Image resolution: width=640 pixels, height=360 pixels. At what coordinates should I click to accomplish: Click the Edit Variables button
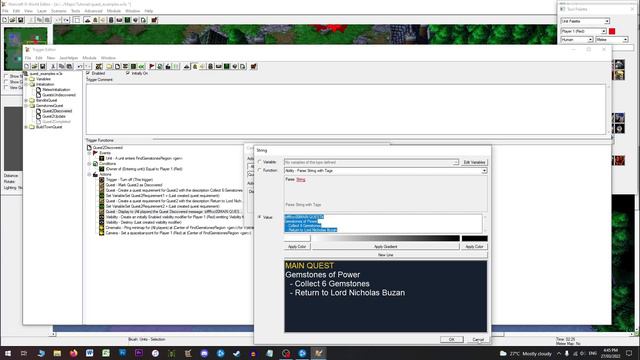pos(474,162)
